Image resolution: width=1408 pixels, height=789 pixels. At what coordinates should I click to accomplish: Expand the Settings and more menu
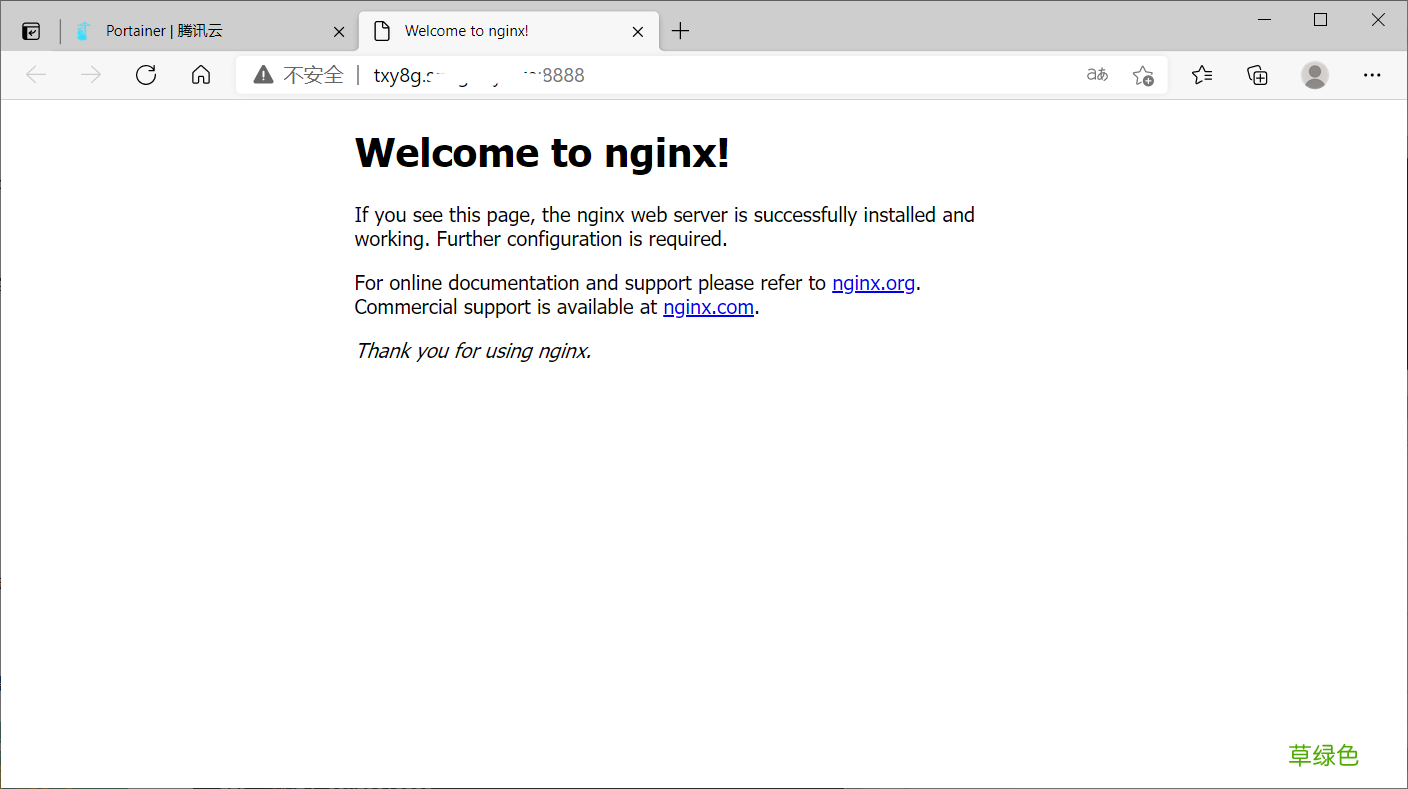pyautogui.click(x=1372, y=75)
